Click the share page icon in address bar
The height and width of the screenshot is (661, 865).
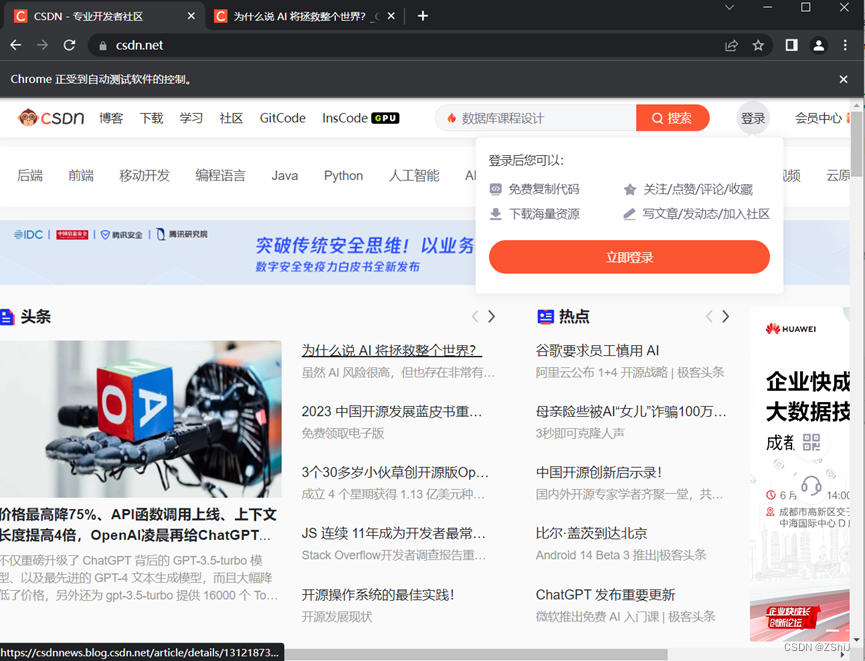[x=731, y=45]
